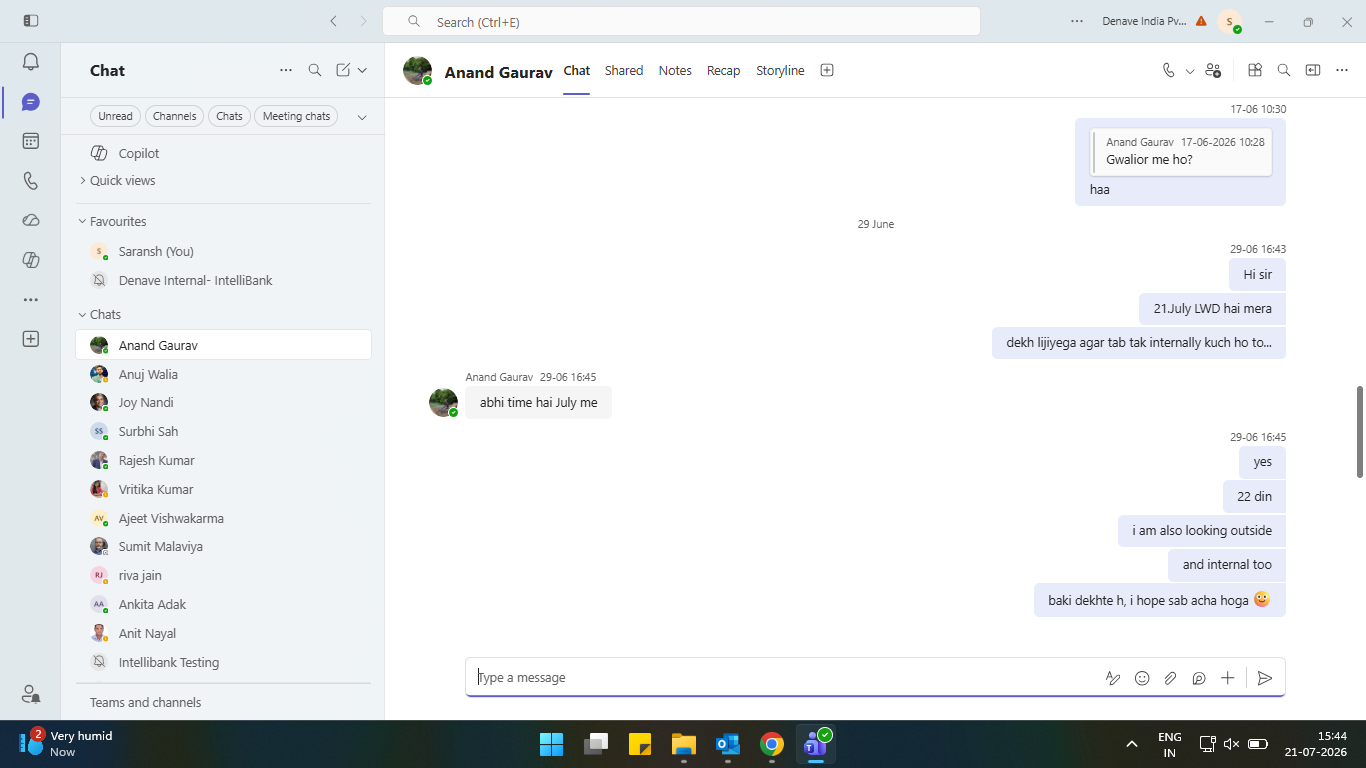The image size is (1366, 768).
Task: Click the add apps plus icon in left rail
Action: [x=30, y=339]
